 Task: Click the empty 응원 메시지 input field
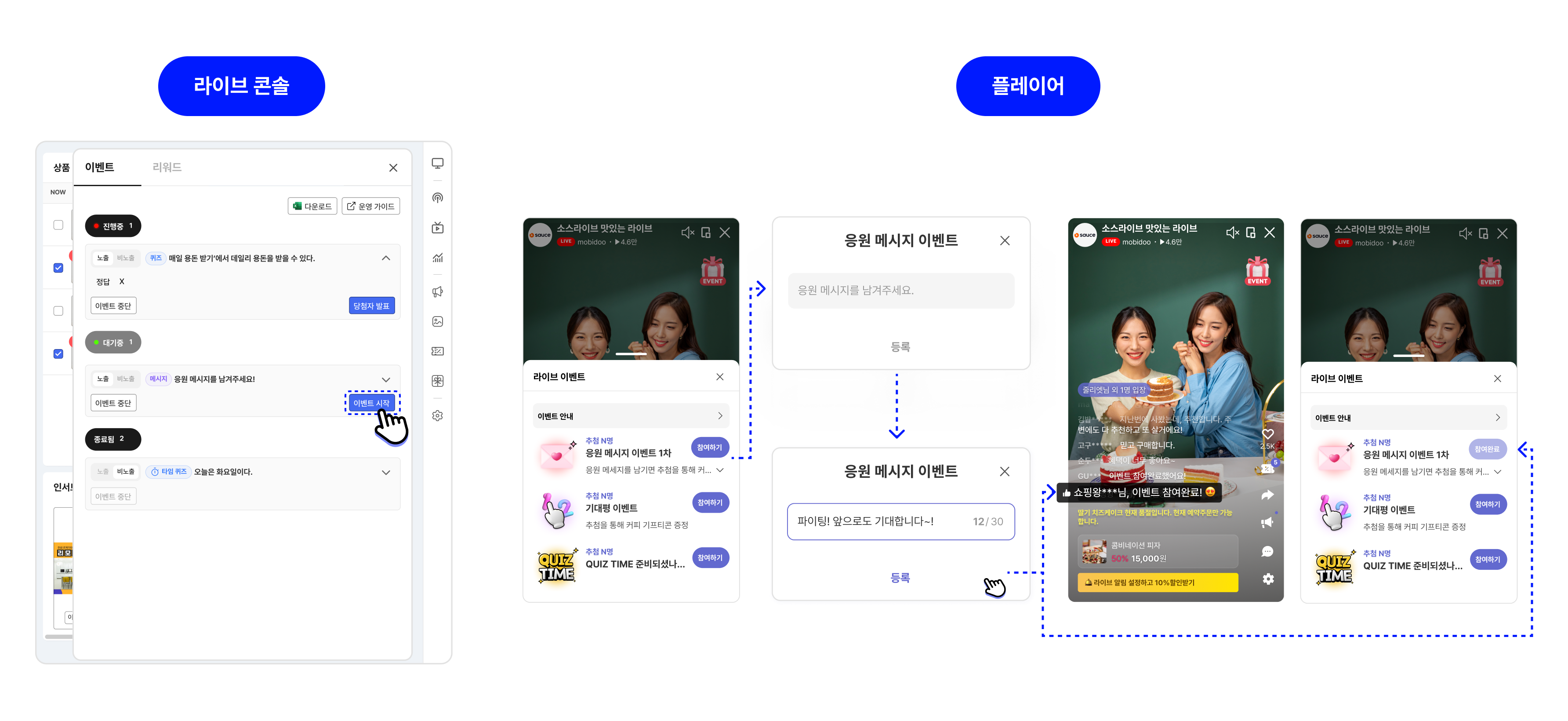tap(901, 291)
